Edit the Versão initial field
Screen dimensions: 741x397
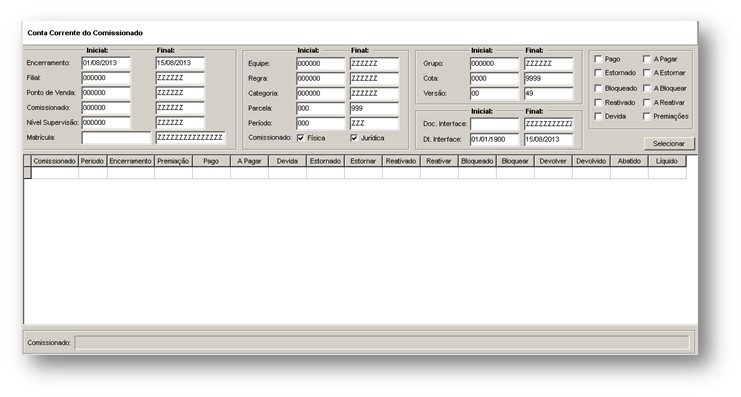(x=495, y=94)
